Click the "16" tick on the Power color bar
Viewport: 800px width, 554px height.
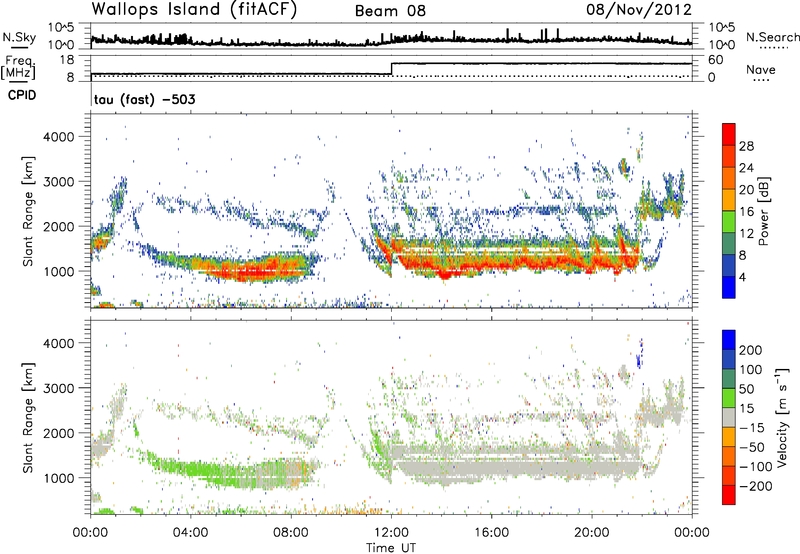pos(746,212)
